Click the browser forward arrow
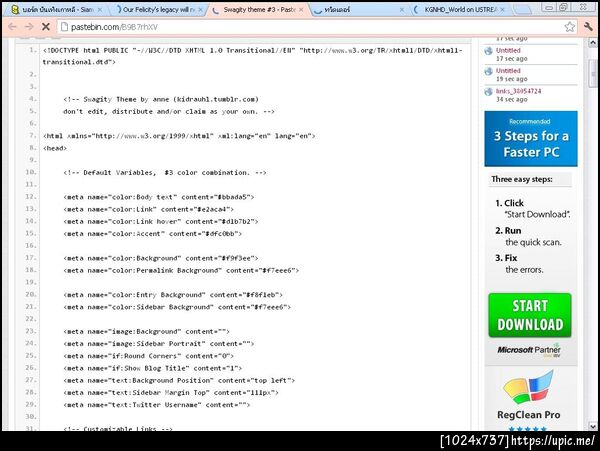This screenshot has width=600, height=451. click(x=29, y=27)
